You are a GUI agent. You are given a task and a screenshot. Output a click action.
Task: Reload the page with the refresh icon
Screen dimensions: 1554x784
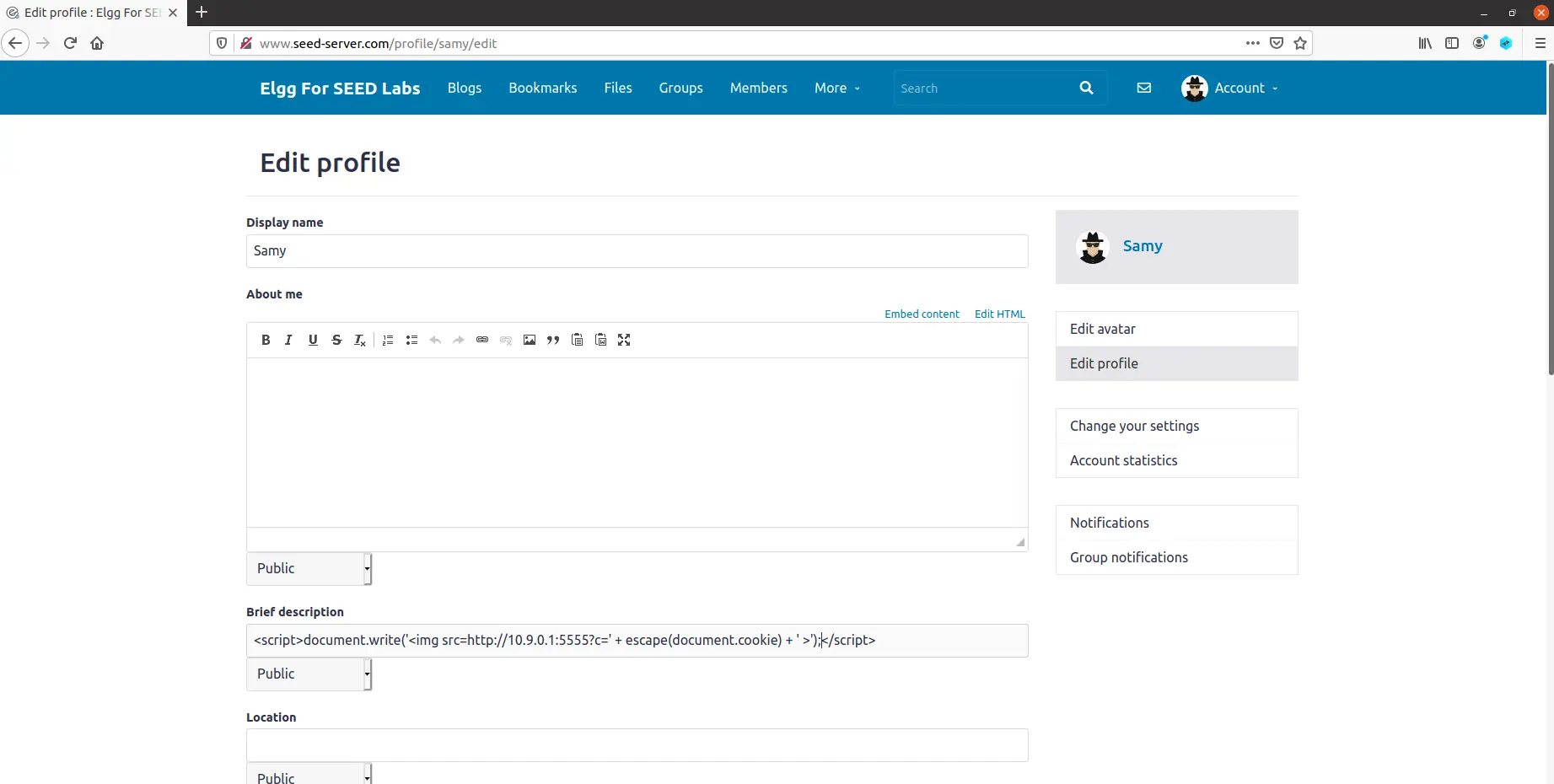tap(70, 43)
